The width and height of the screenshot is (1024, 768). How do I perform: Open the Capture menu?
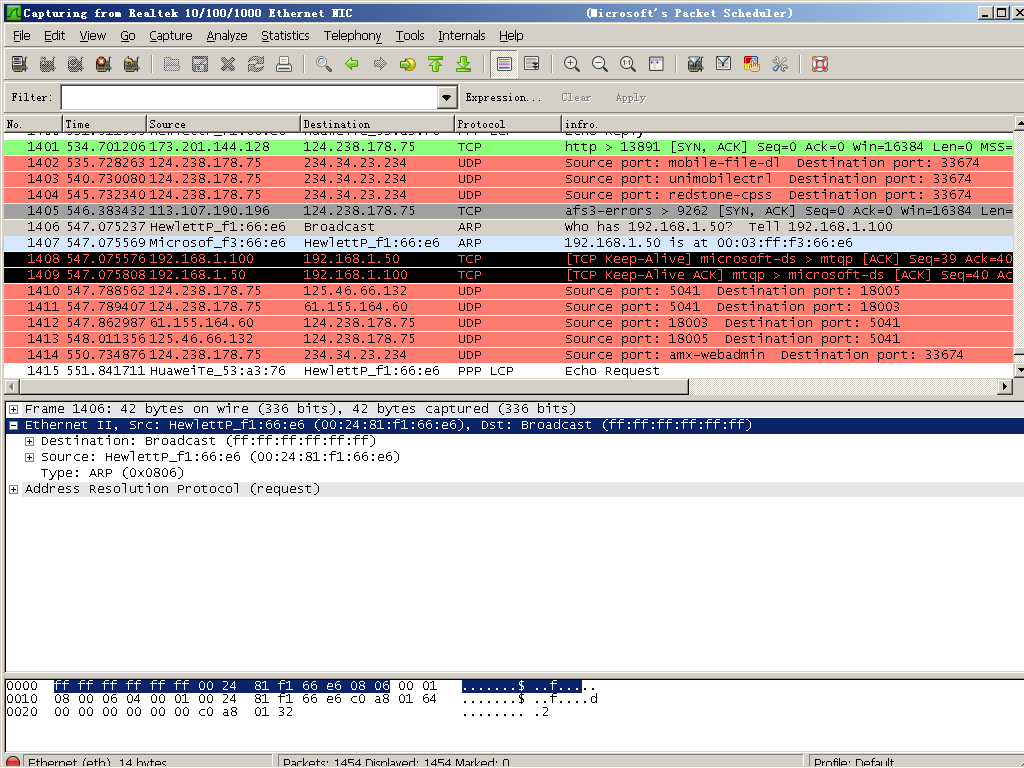click(170, 36)
